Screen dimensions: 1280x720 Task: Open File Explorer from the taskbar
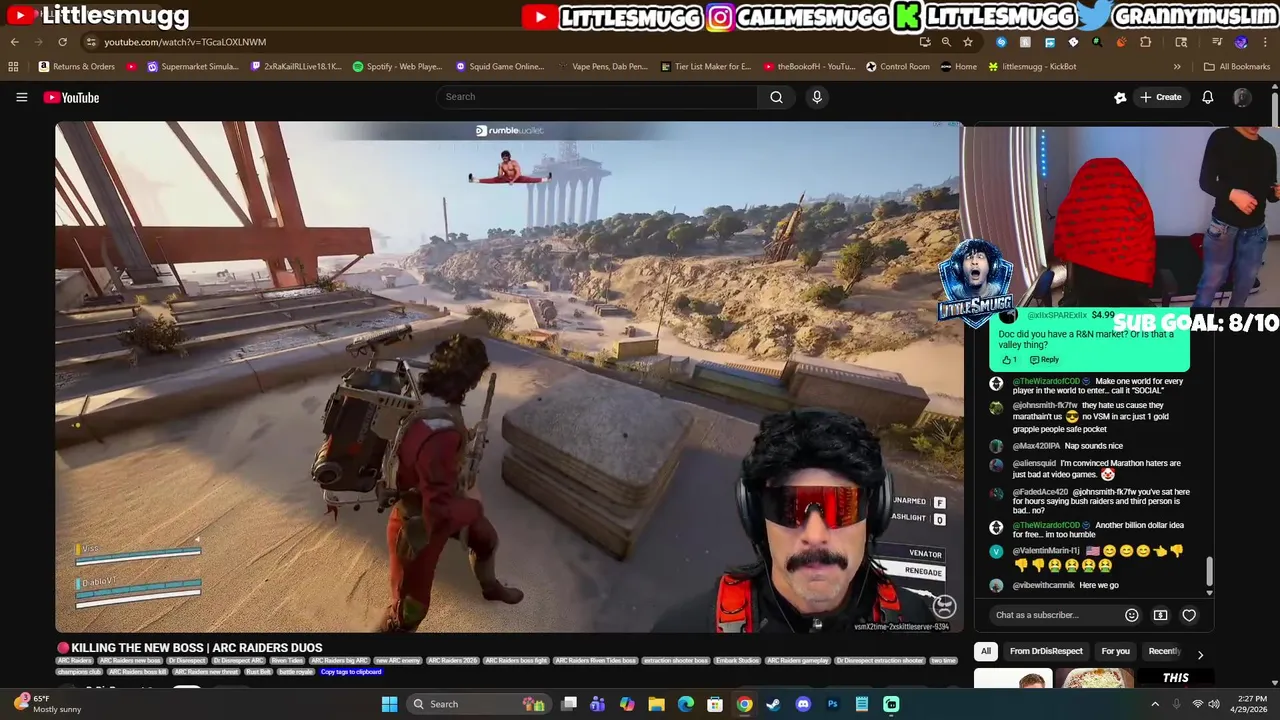[x=656, y=704]
